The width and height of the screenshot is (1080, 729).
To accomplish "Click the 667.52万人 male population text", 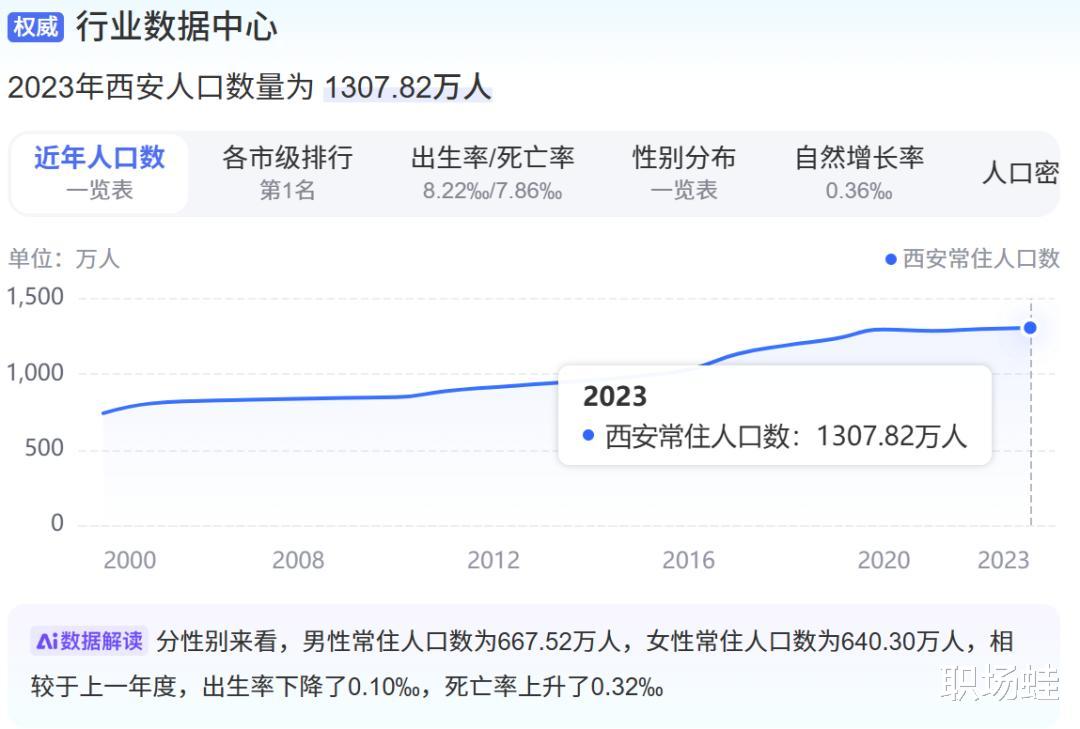I will coord(559,641).
